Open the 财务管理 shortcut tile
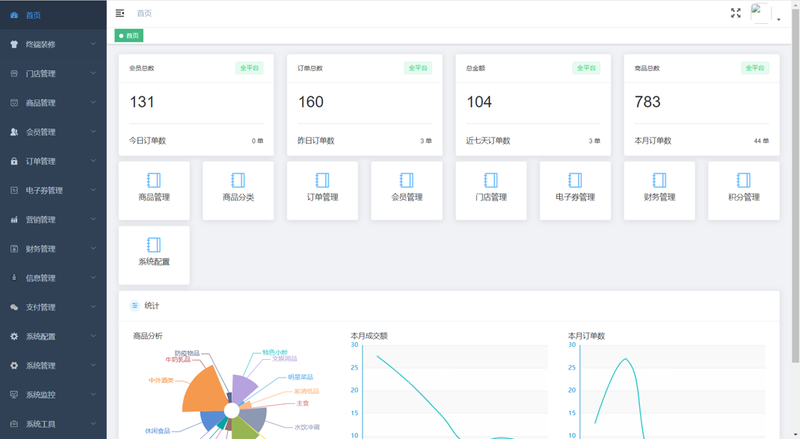The height and width of the screenshot is (439, 800). pyautogui.click(x=659, y=190)
